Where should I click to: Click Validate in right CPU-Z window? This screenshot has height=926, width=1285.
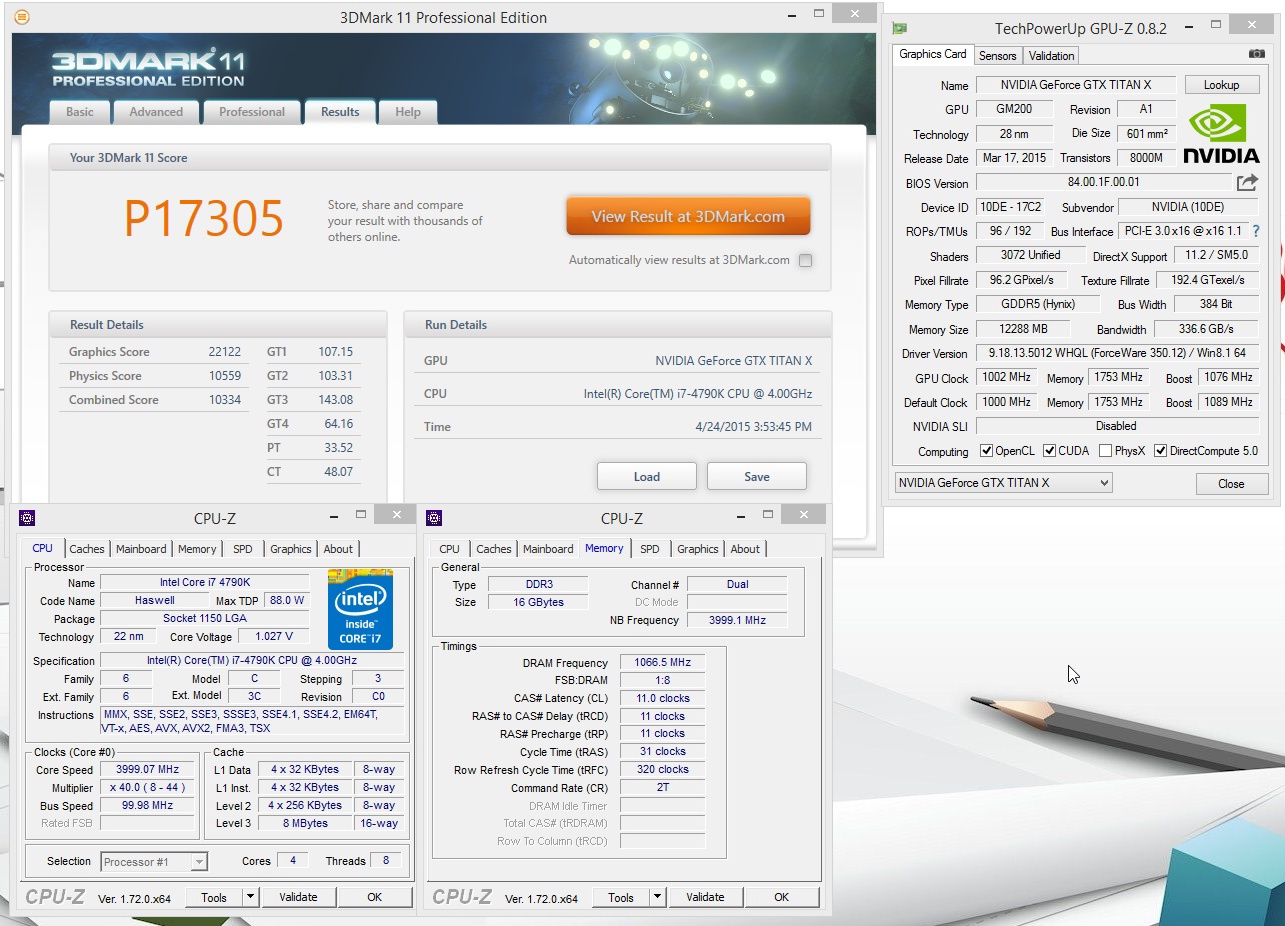coord(705,897)
